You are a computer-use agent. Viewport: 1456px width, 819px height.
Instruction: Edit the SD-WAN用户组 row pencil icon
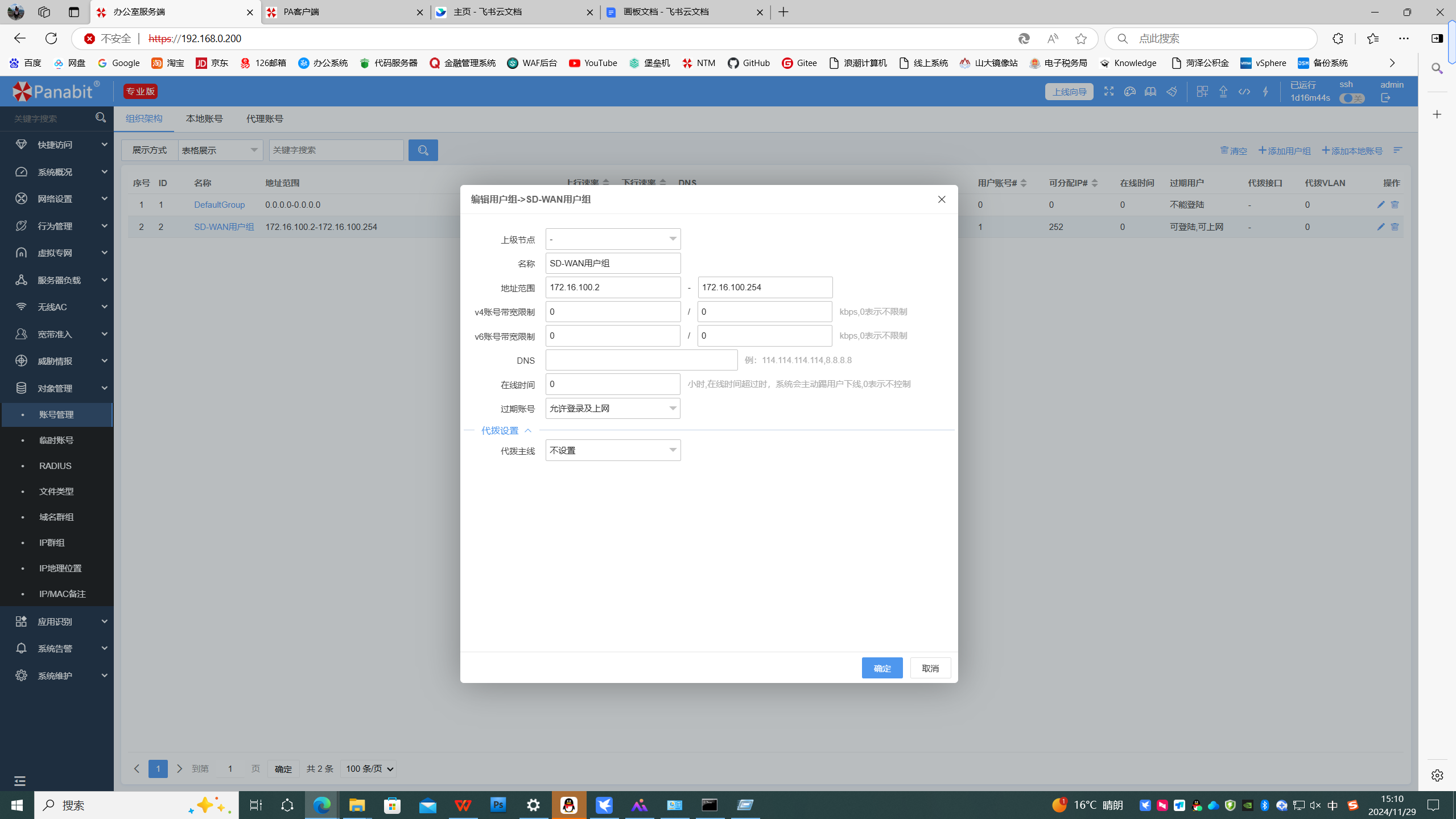pyautogui.click(x=1380, y=227)
